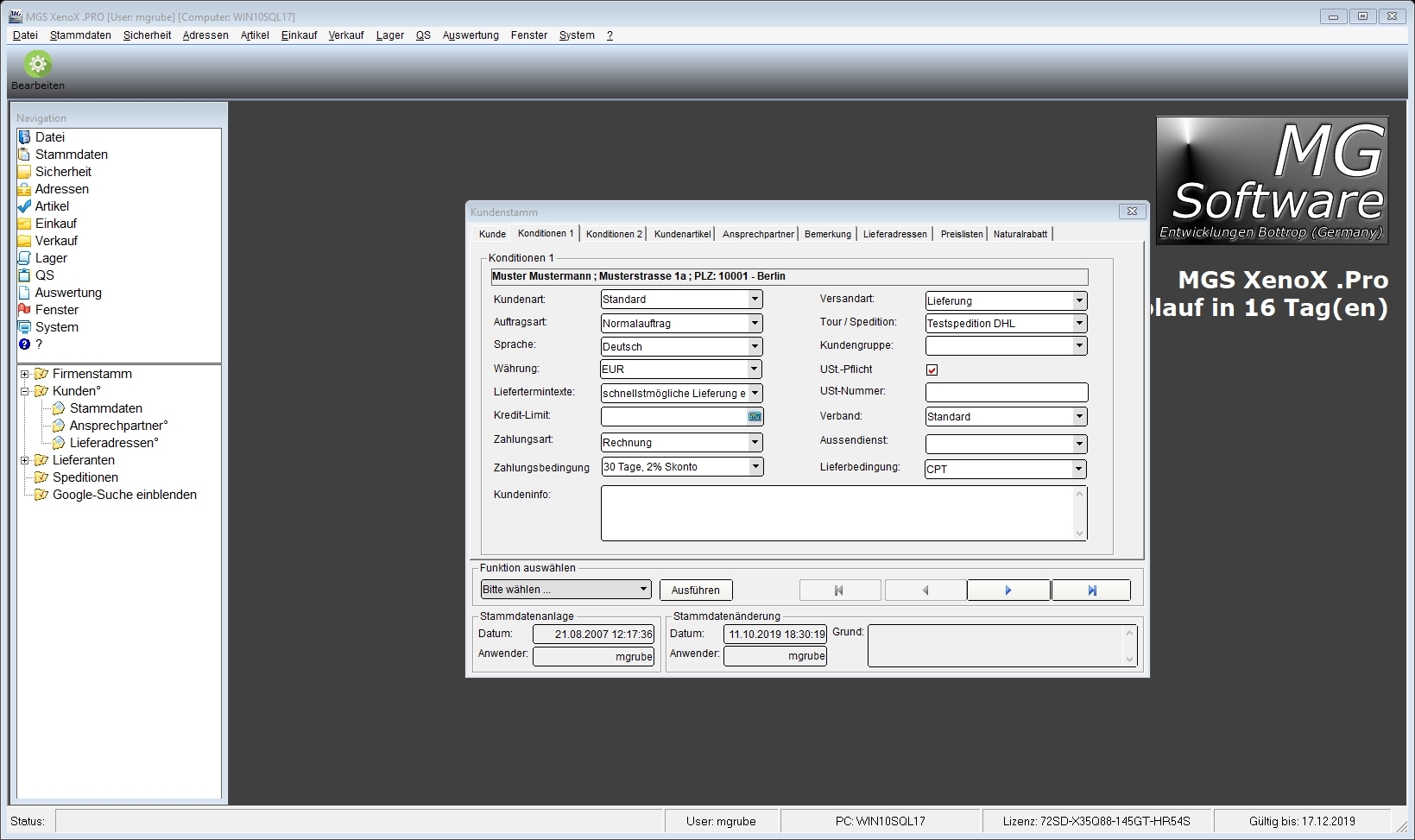1415x840 pixels.
Task: Open the Auswertung menu
Action: (471, 35)
